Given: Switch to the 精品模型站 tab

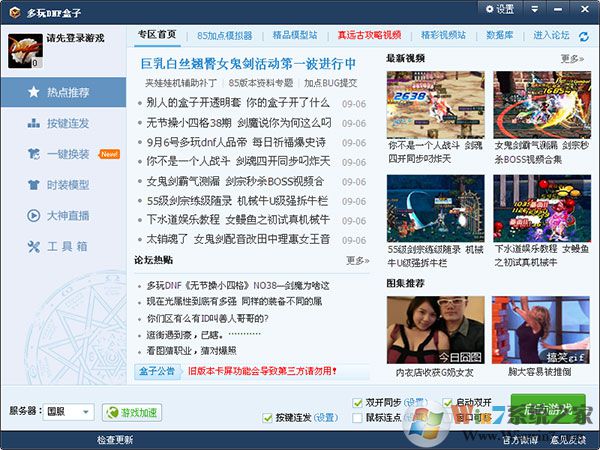Looking at the screenshot, I should (x=295, y=35).
